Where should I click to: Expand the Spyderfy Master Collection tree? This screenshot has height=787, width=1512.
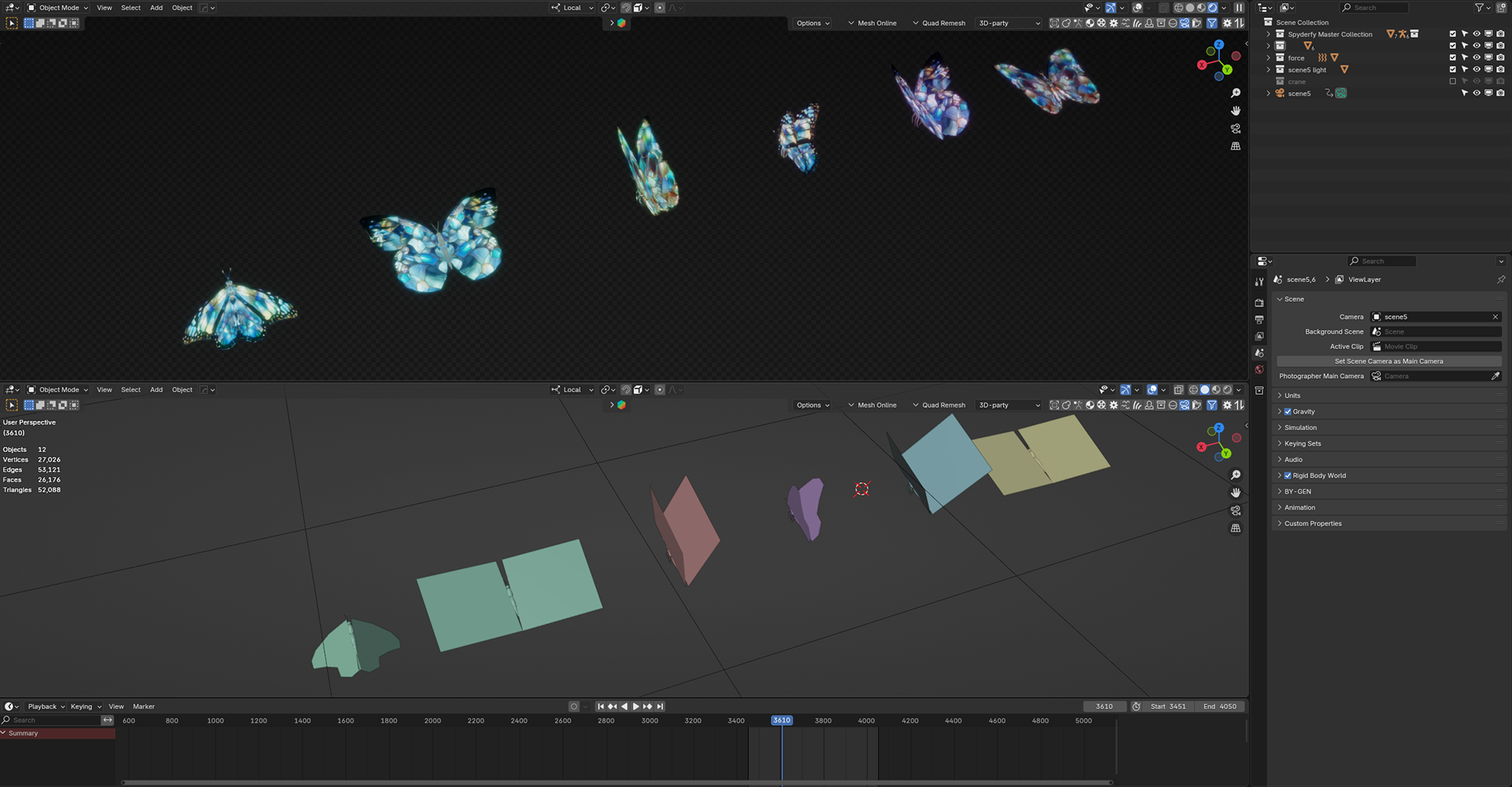pos(1268,35)
